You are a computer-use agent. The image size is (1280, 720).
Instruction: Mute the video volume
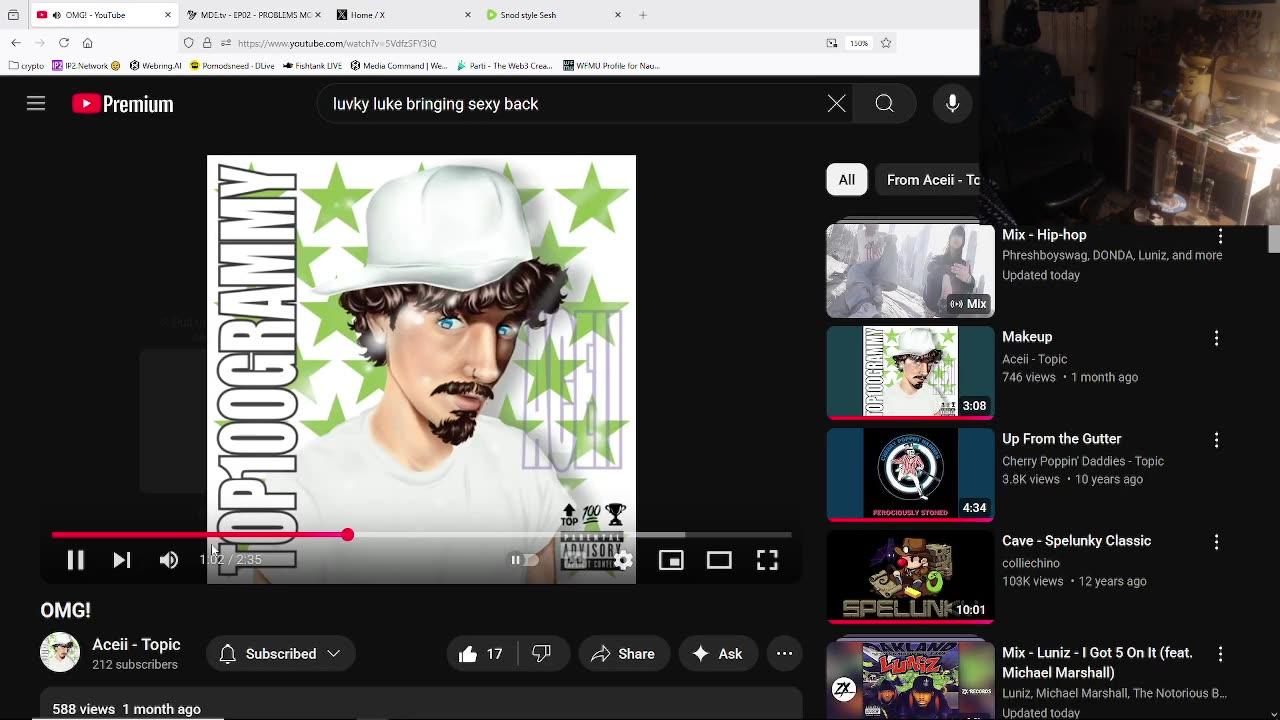coord(169,560)
